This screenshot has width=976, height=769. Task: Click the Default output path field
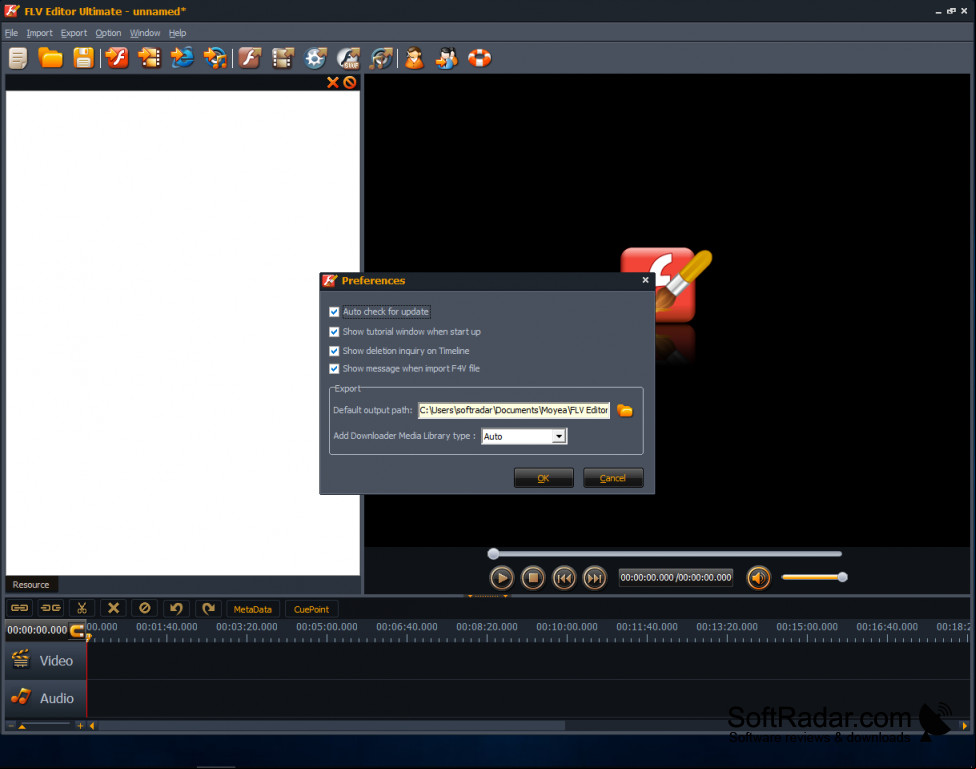pos(514,410)
